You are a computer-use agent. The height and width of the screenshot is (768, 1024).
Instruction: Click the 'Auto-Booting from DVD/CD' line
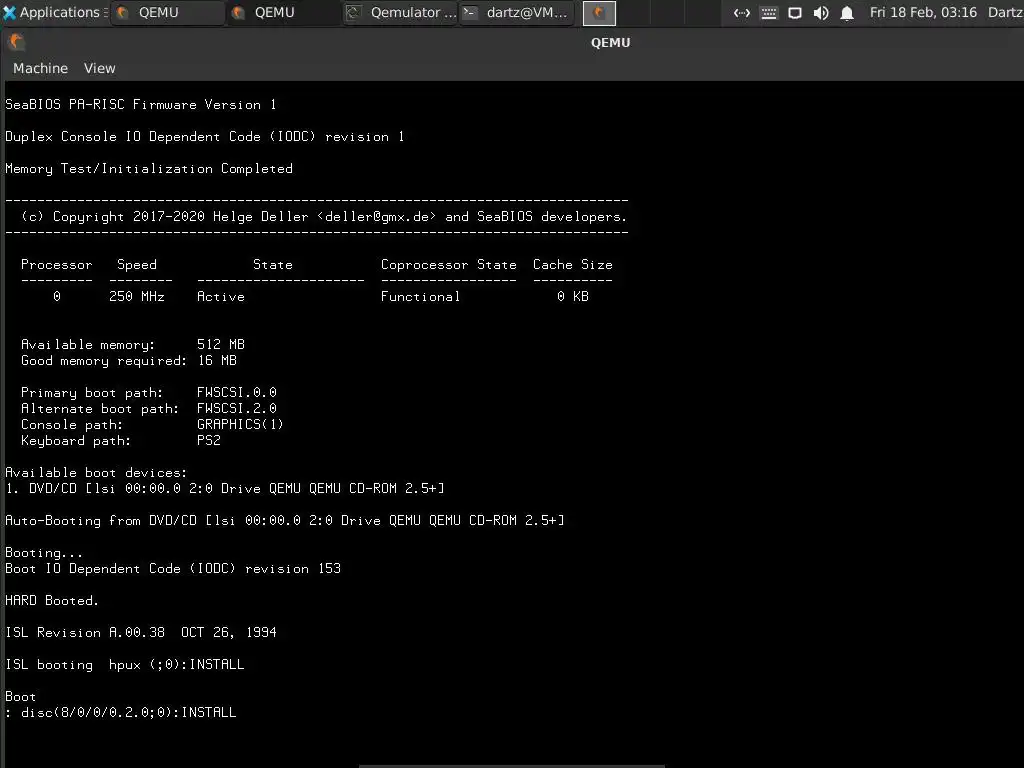285,520
